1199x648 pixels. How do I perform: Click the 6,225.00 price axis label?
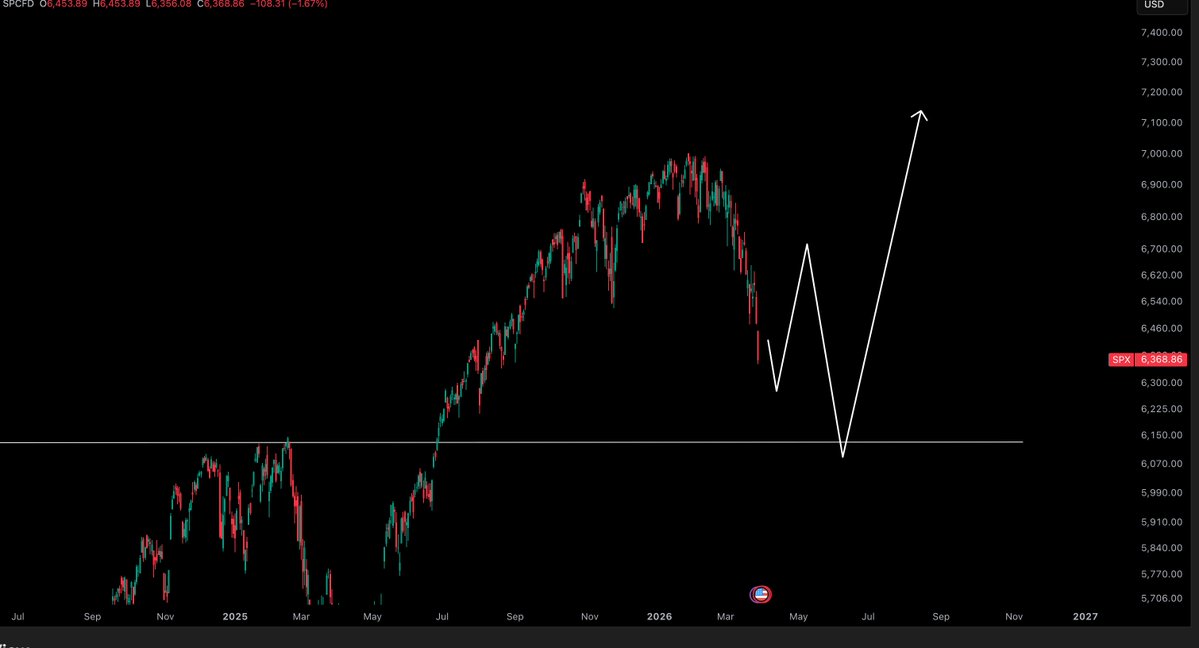[1161, 409]
